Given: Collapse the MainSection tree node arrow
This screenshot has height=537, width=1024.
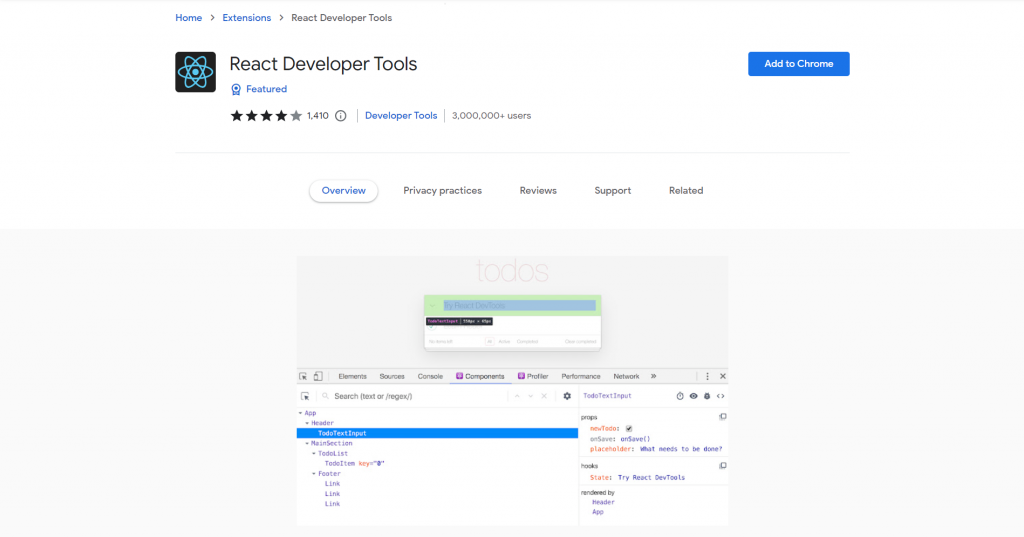Looking at the screenshot, I should click(308, 444).
